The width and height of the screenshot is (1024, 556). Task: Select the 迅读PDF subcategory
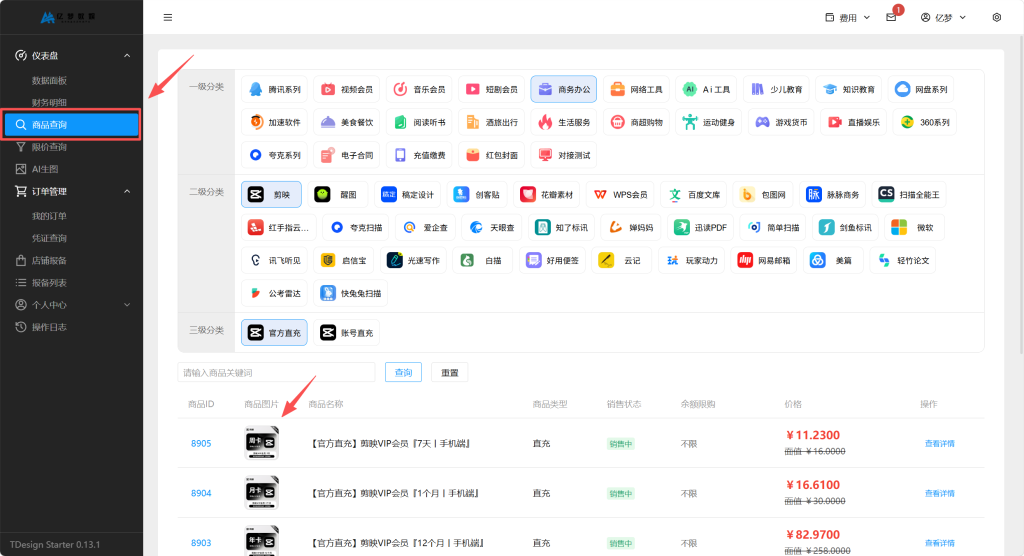pyautogui.click(x=701, y=227)
